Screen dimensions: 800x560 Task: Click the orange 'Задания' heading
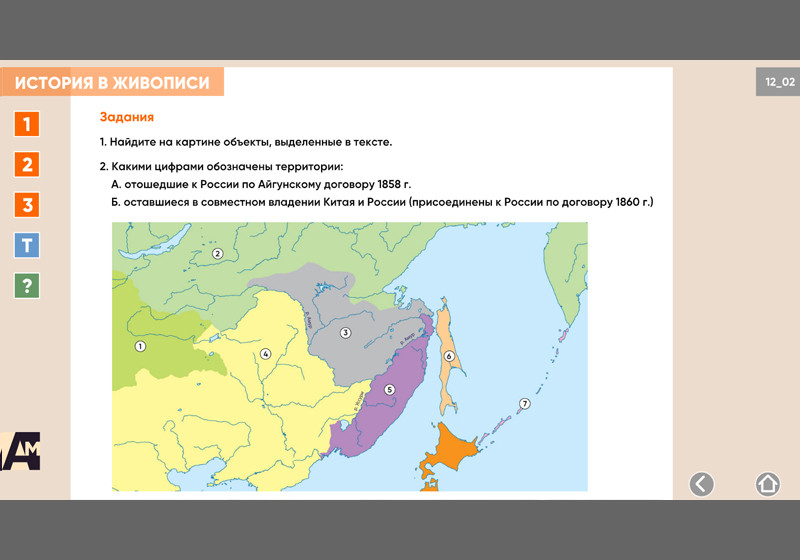click(x=126, y=117)
